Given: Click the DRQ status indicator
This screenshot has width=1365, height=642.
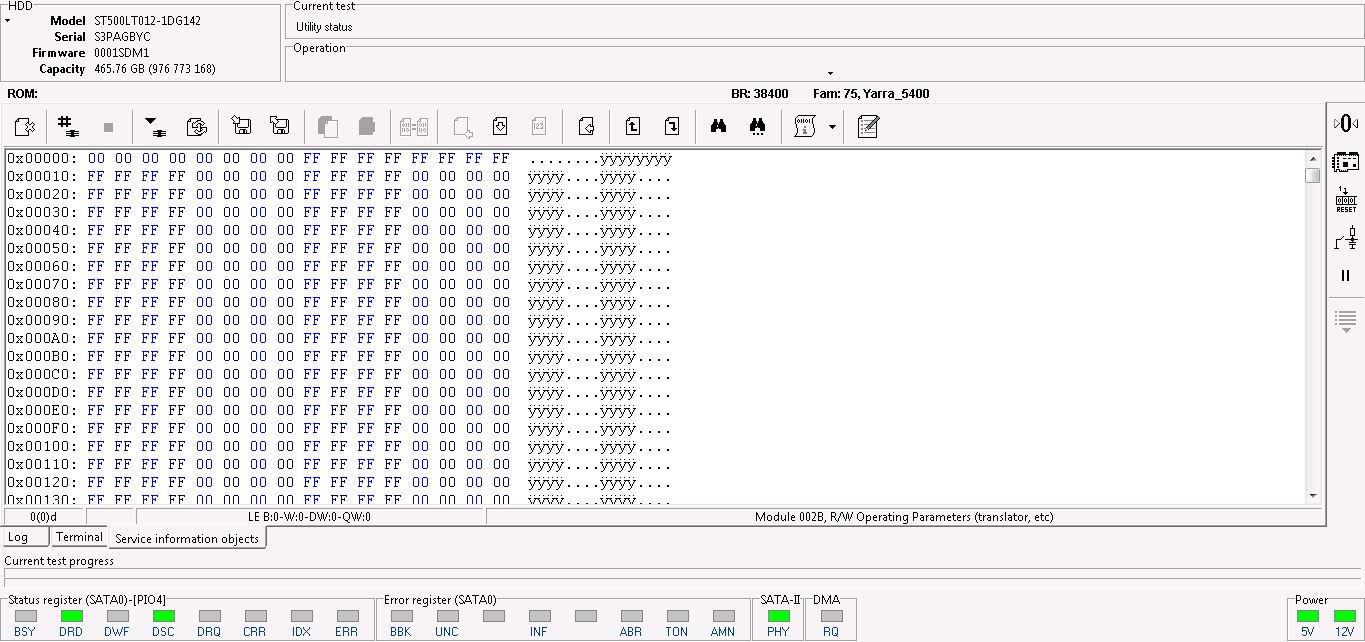Looking at the screenshot, I should pos(209,616).
